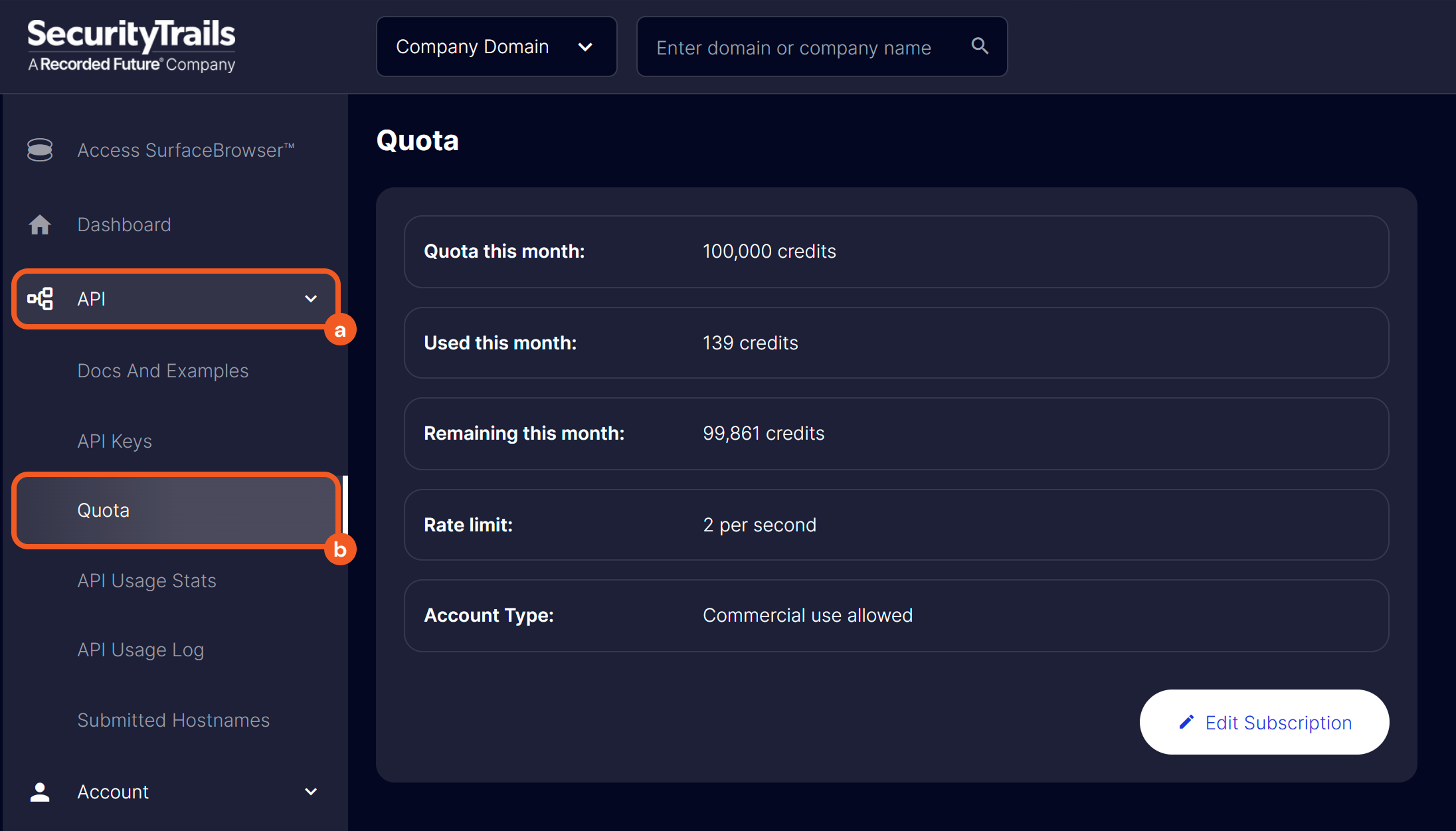Click the pencil icon in Edit Subscription
Screen dimensions: 1456x831
(x=1186, y=722)
